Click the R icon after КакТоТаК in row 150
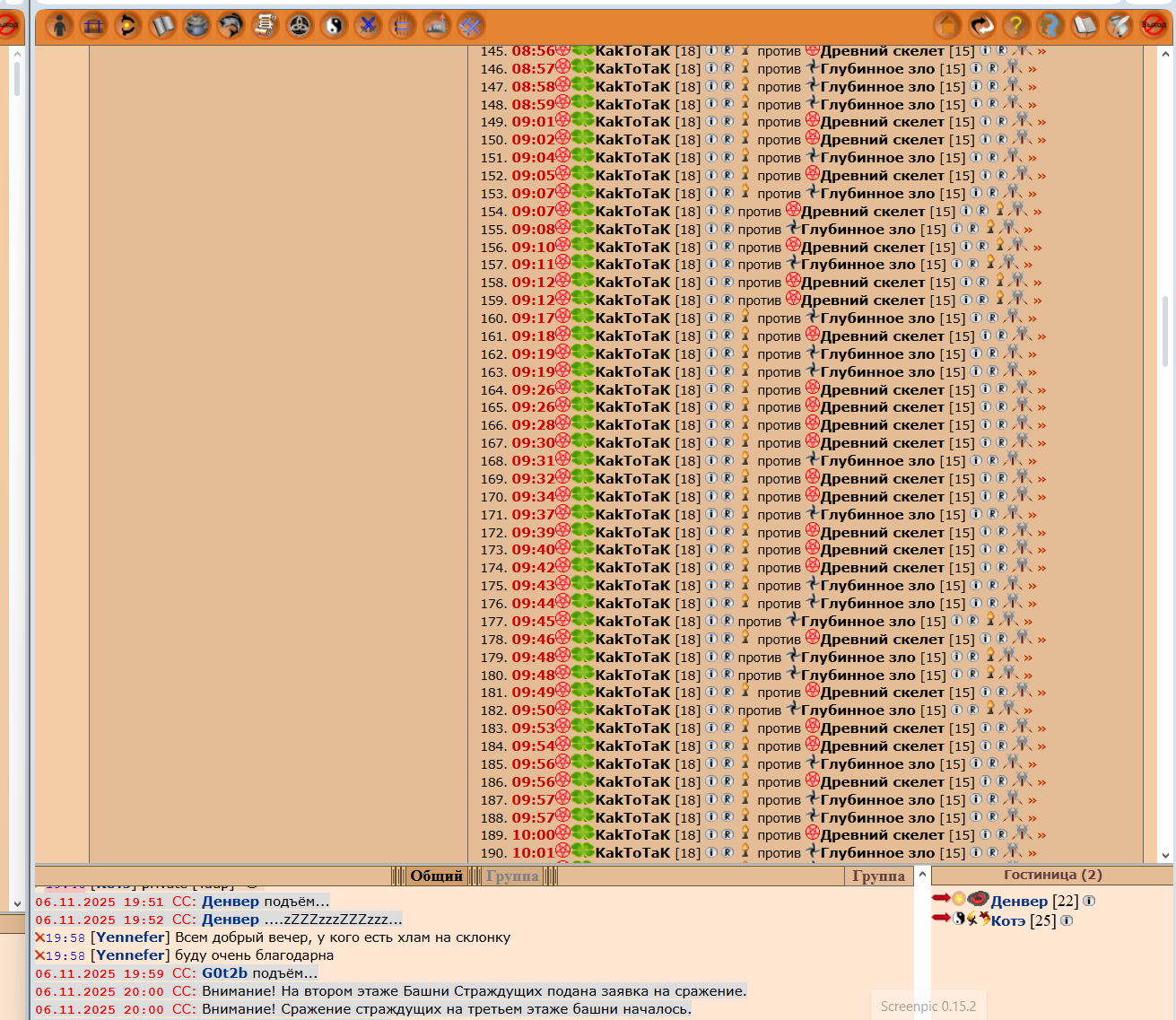Image resolution: width=1176 pixels, height=1020 pixels. [x=727, y=138]
